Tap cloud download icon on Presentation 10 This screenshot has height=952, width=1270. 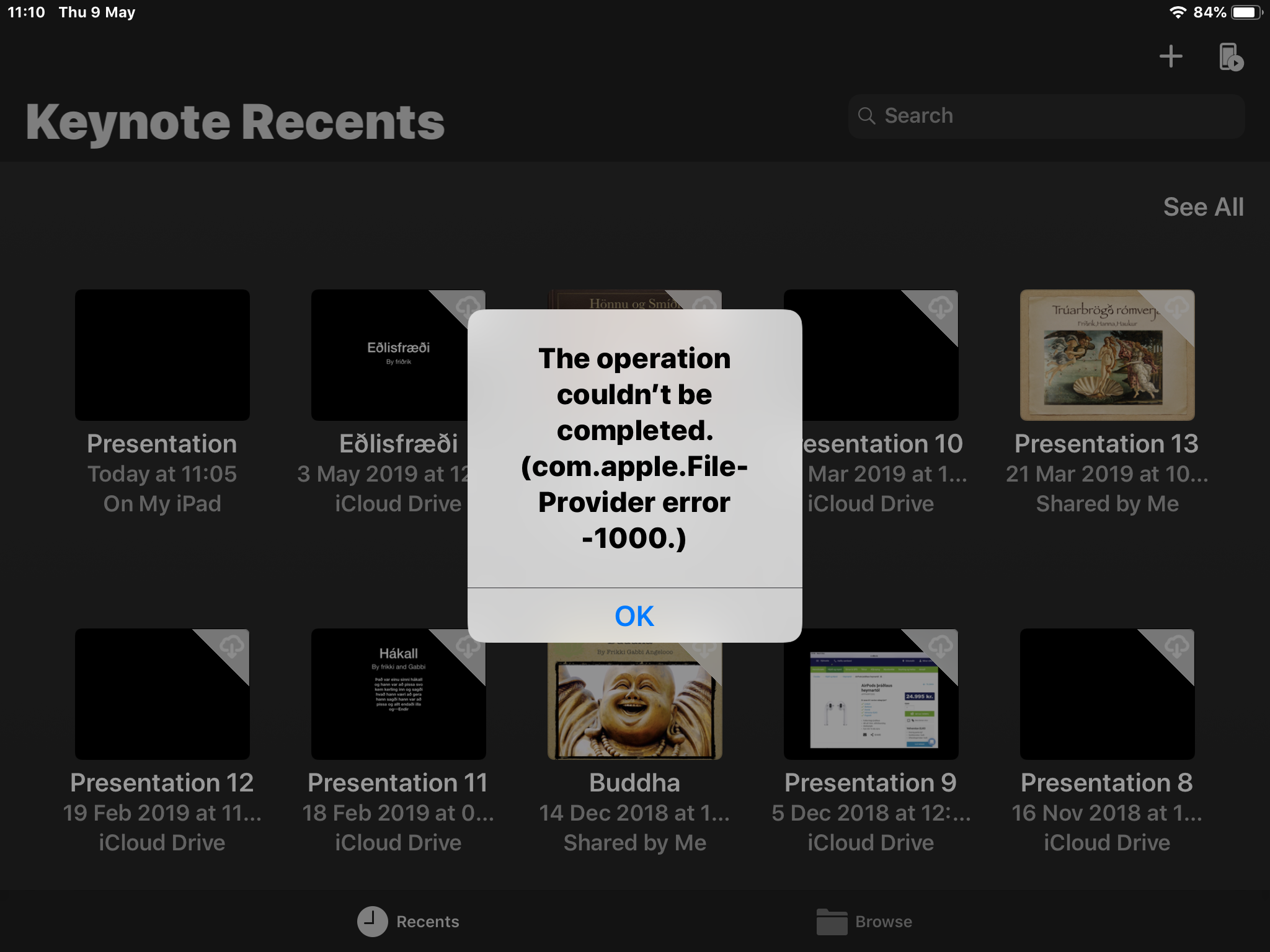coord(941,307)
